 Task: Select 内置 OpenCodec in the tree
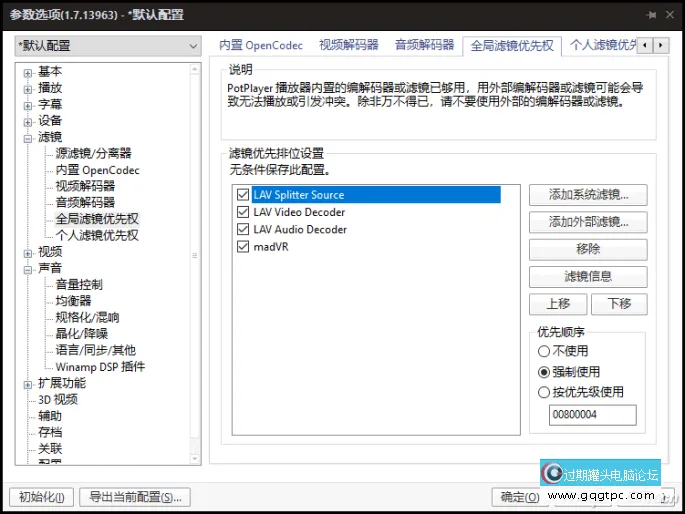97,170
